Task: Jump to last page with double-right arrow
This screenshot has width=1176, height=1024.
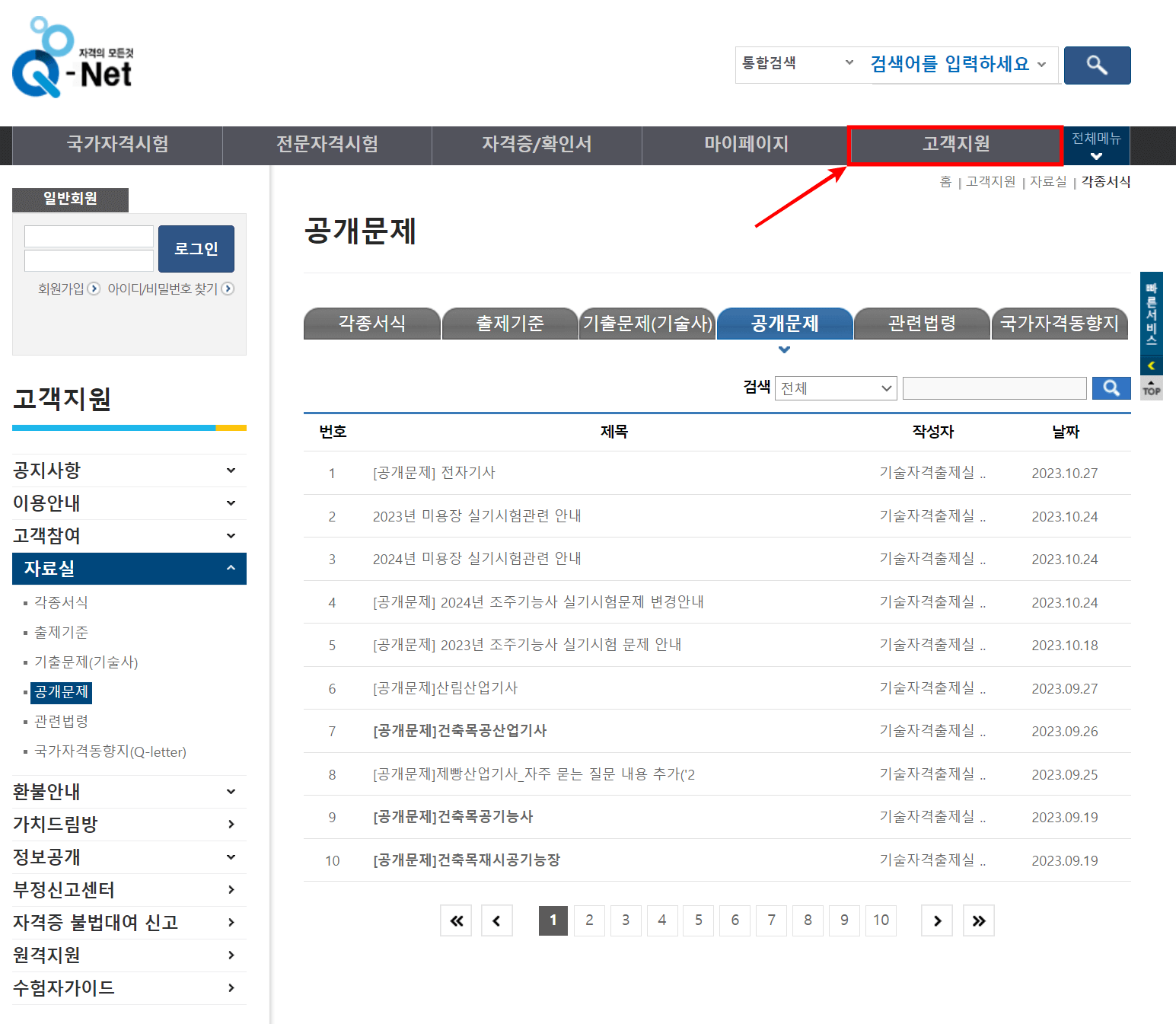Action: click(979, 920)
